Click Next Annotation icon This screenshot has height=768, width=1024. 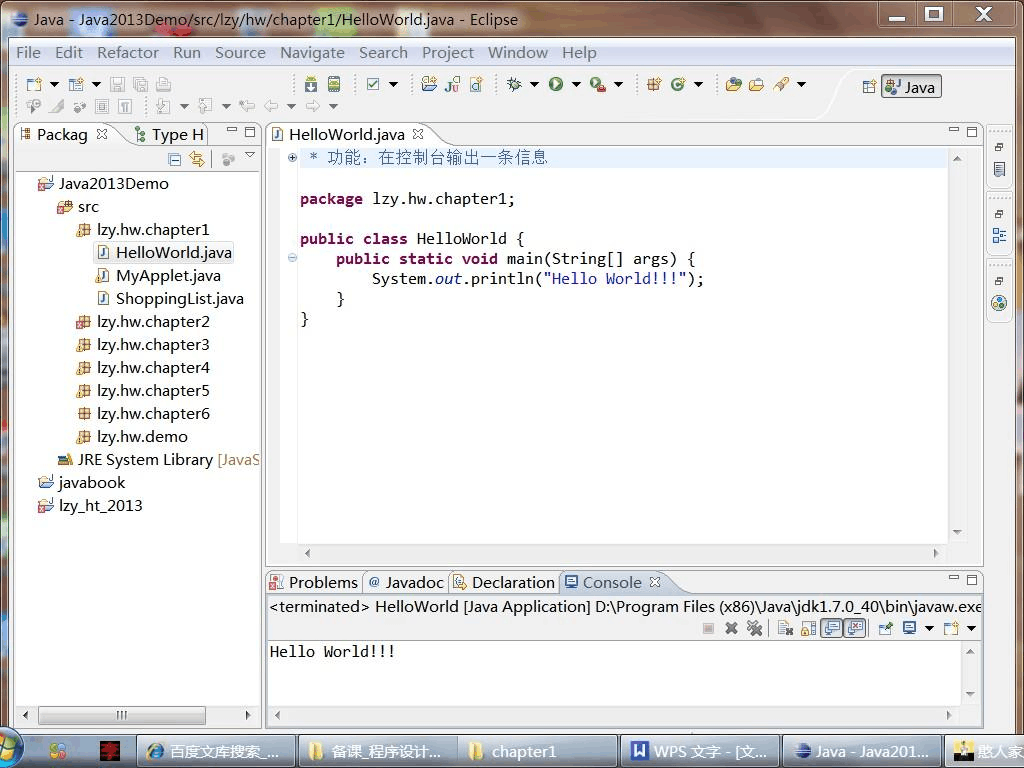click(163, 106)
